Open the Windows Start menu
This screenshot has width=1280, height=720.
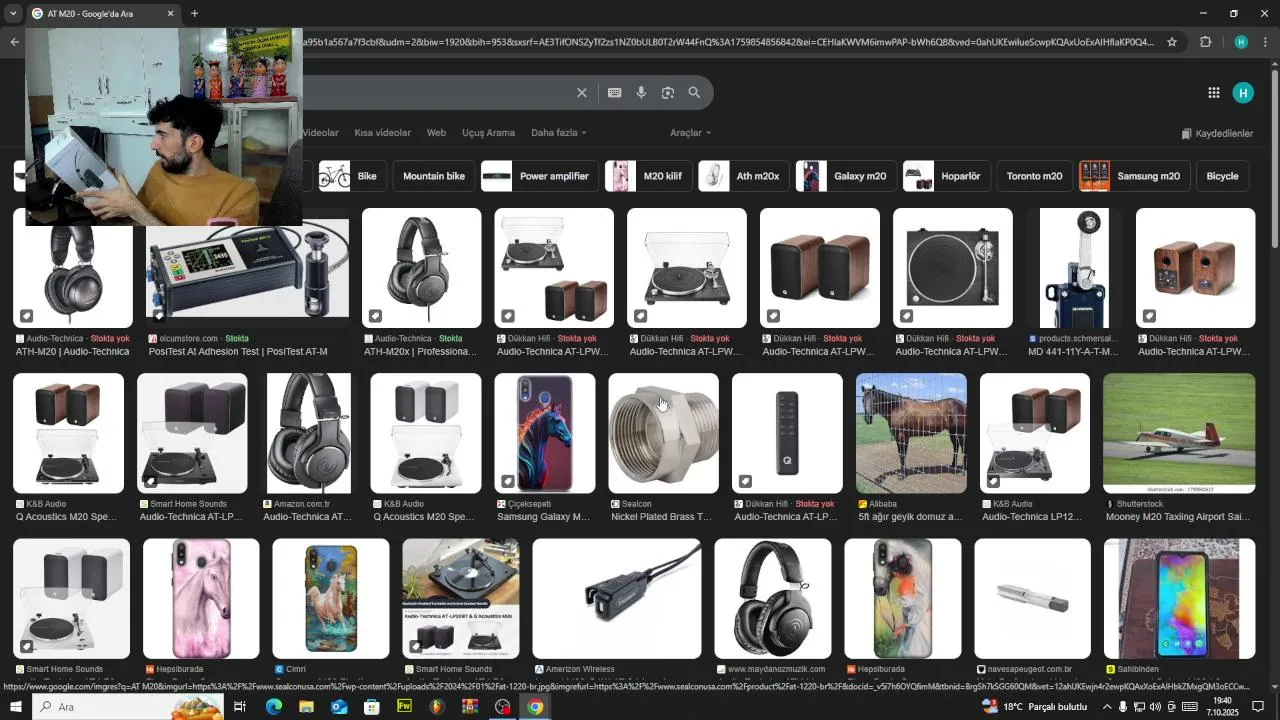[x=15, y=707]
